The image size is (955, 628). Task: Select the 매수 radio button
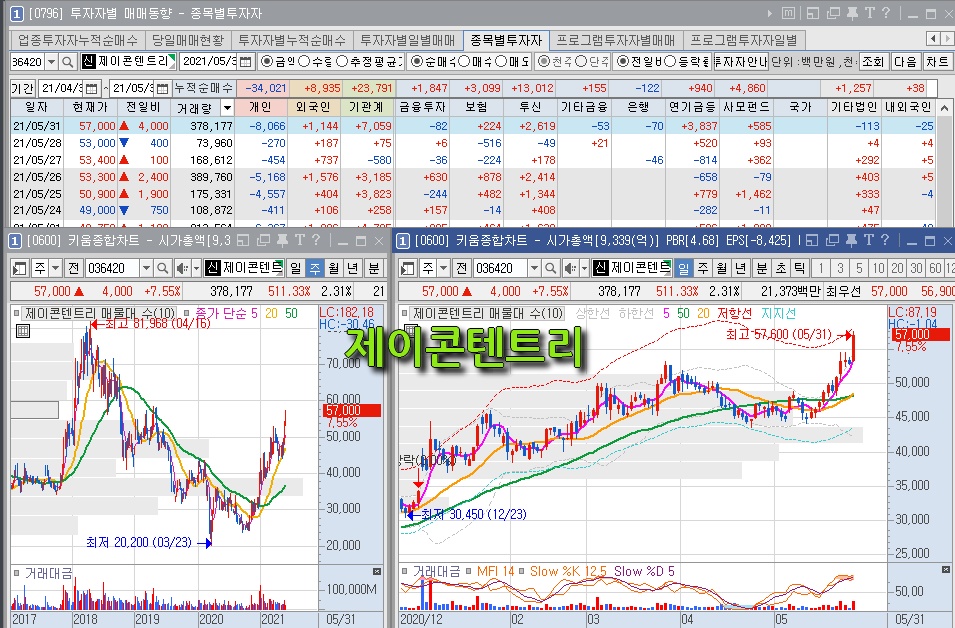tap(464, 62)
